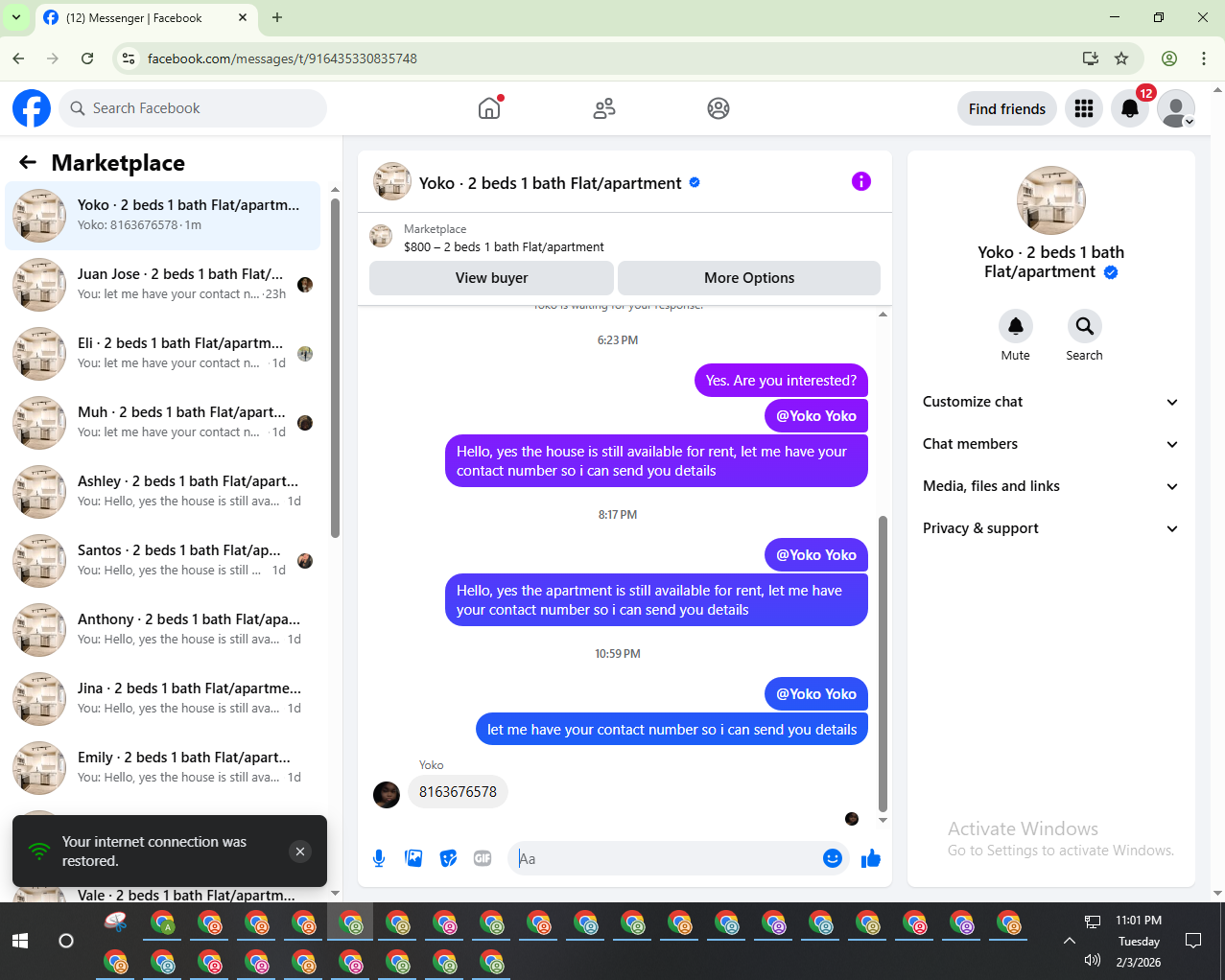Open the Windows action center notifications
This screenshot has width=1225, height=980.
[1193, 941]
